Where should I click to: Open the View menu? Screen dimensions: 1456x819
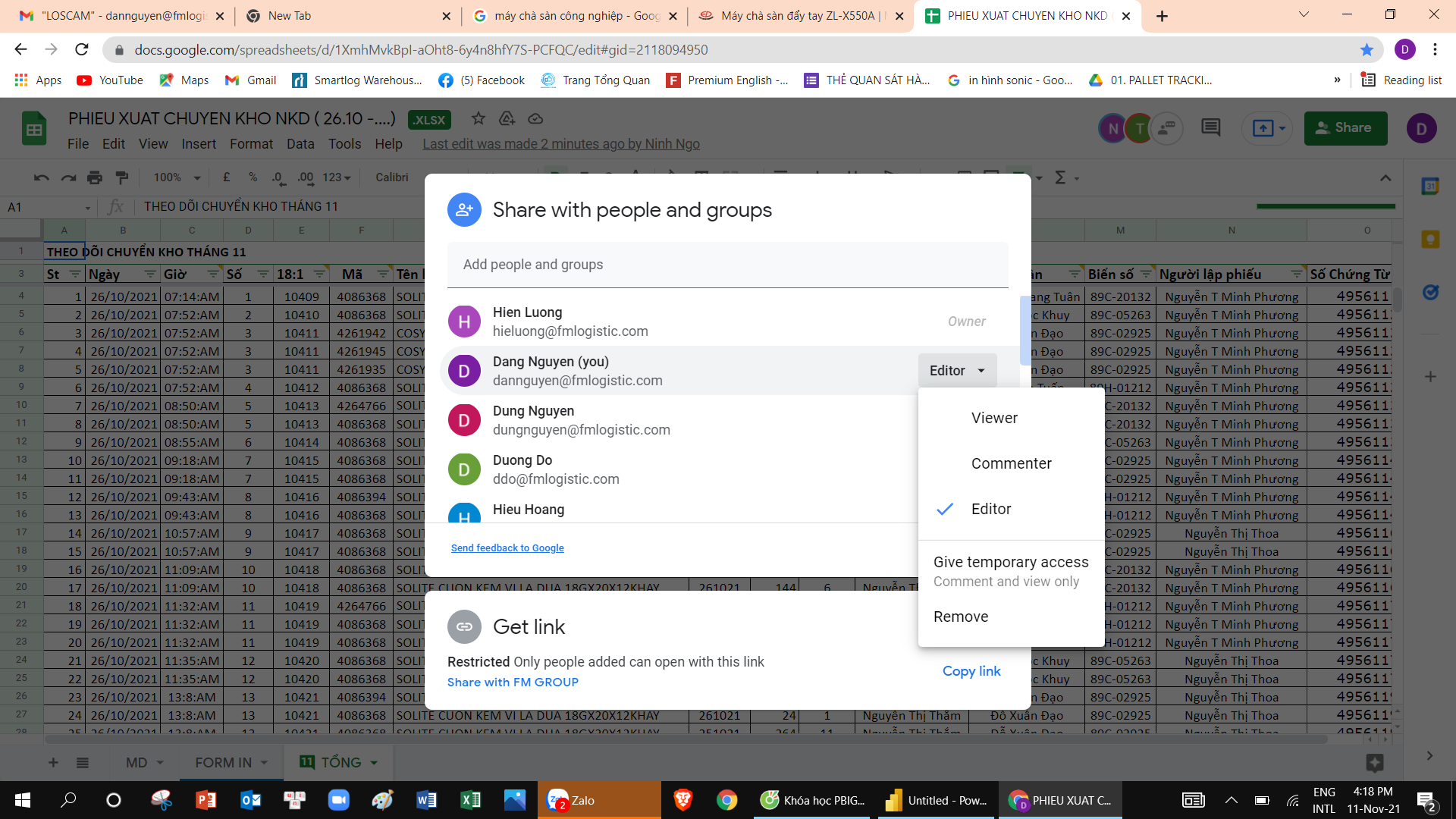pyautogui.click(x=153, y=144)
